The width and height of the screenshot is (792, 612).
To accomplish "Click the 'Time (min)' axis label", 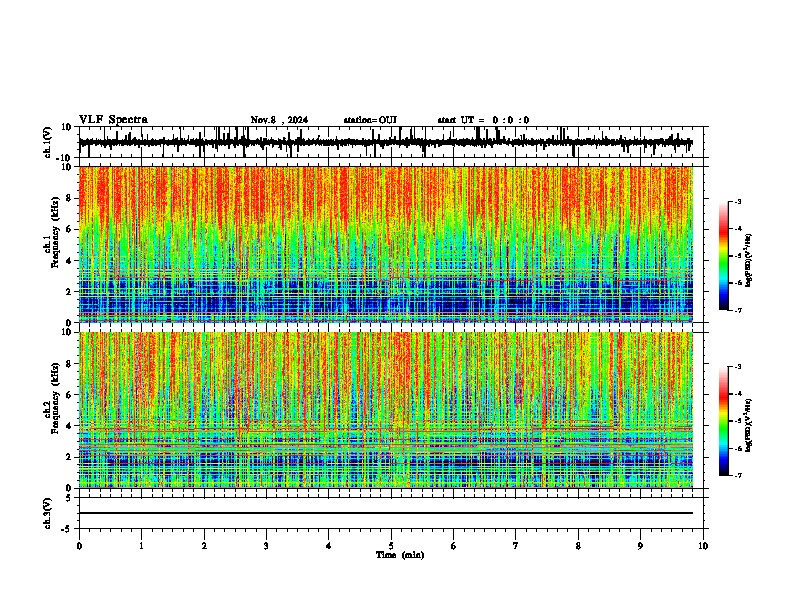I will click(400, 555).
